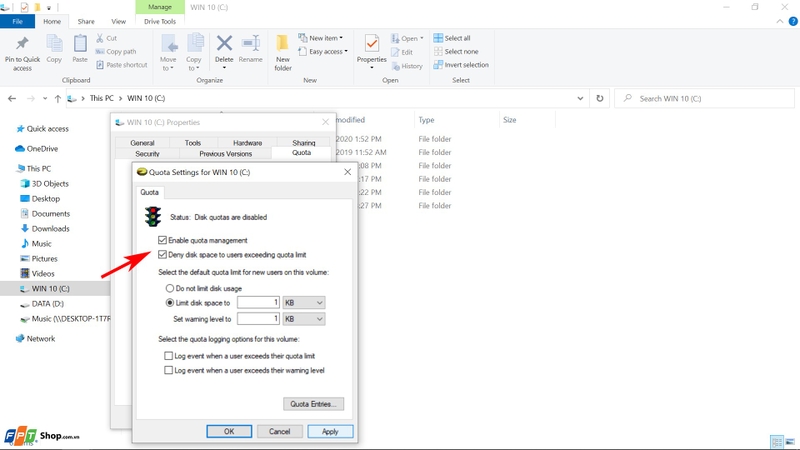Click This PC in address breadcrumb
Image resolution: width=800 pixels, height=450 pixels.
point(102,98)
